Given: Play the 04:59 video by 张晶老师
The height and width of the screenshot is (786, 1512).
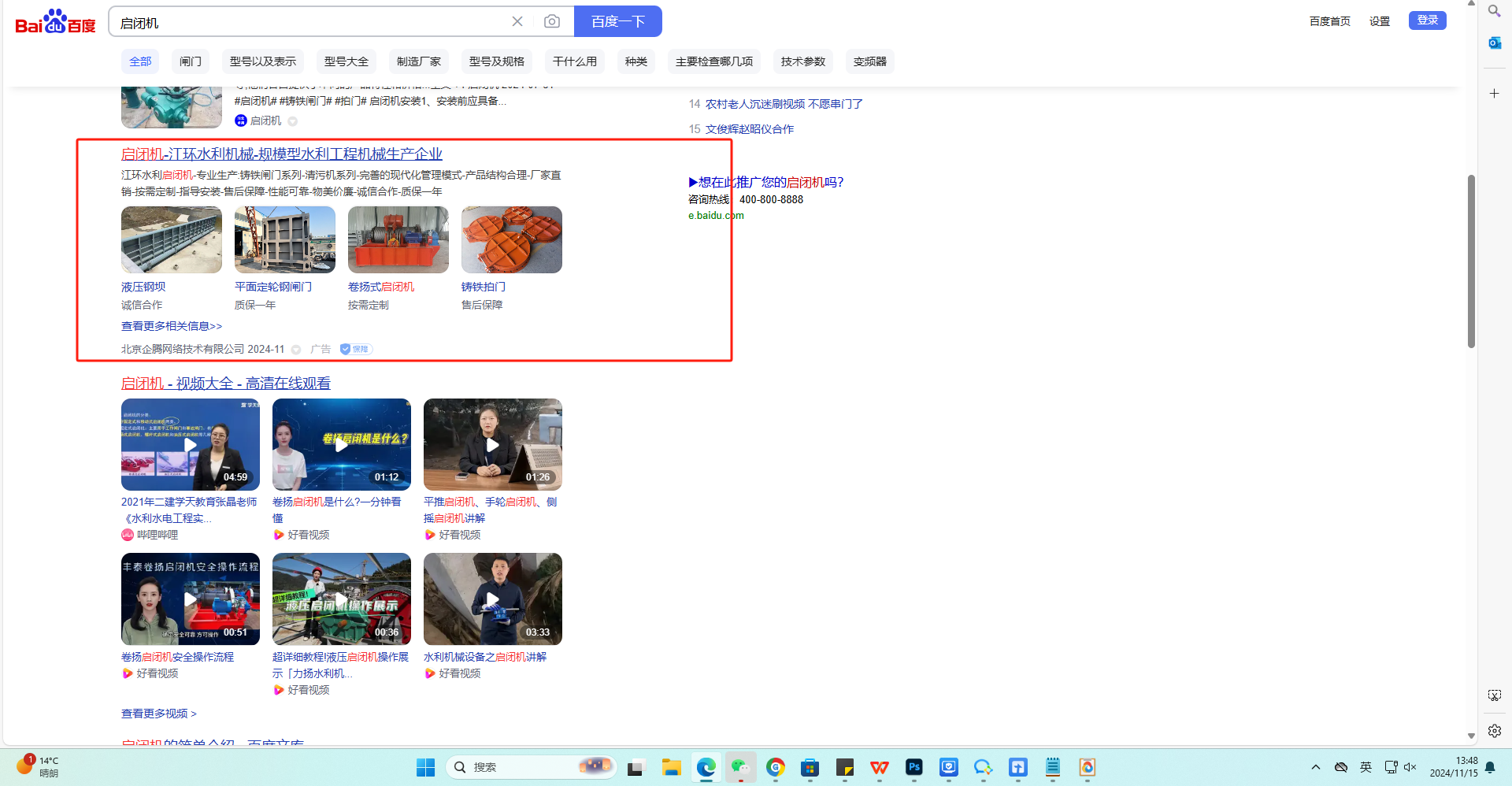Looking at the screenshot, I should (191, 444).
